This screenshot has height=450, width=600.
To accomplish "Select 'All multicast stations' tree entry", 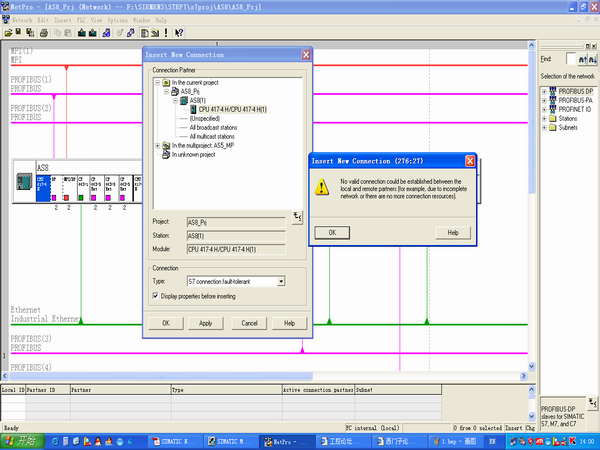I will 212,137.
